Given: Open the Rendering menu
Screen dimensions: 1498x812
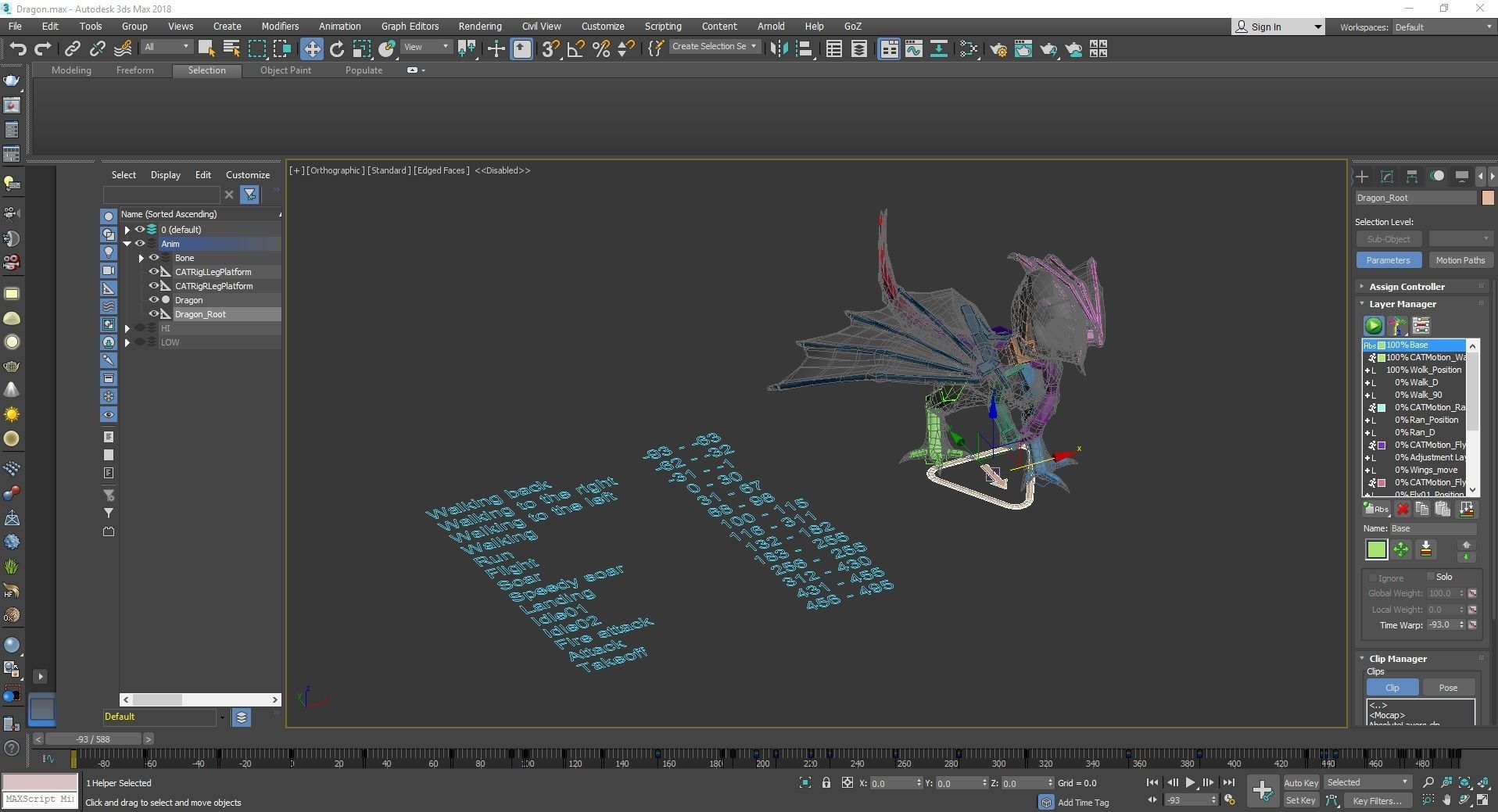Looking at the screenshot, I should [x=480, y=27].
